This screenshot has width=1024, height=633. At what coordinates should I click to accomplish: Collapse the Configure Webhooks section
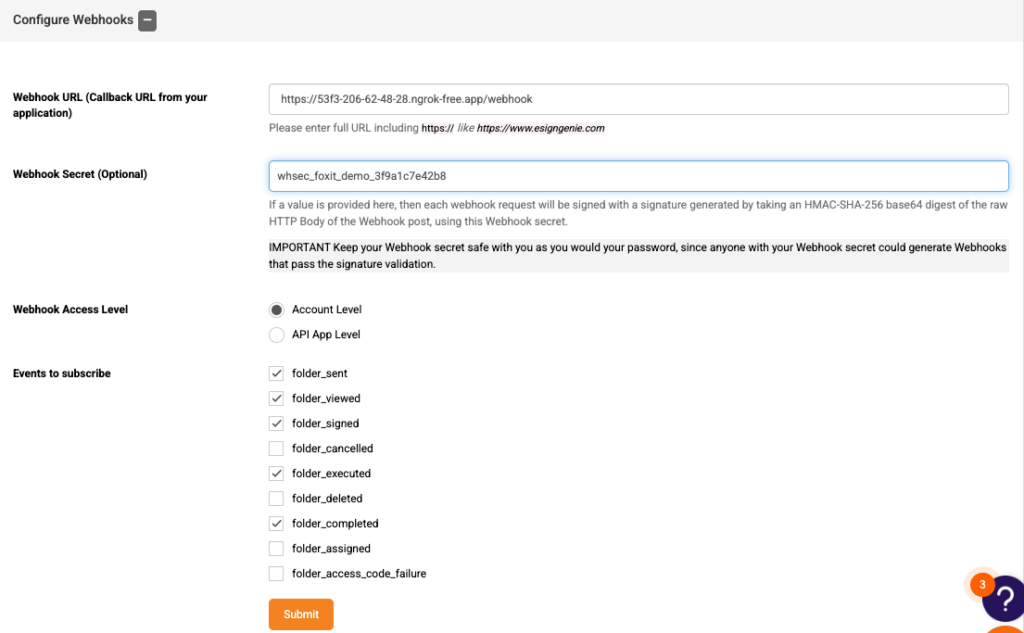pos(147,20)
